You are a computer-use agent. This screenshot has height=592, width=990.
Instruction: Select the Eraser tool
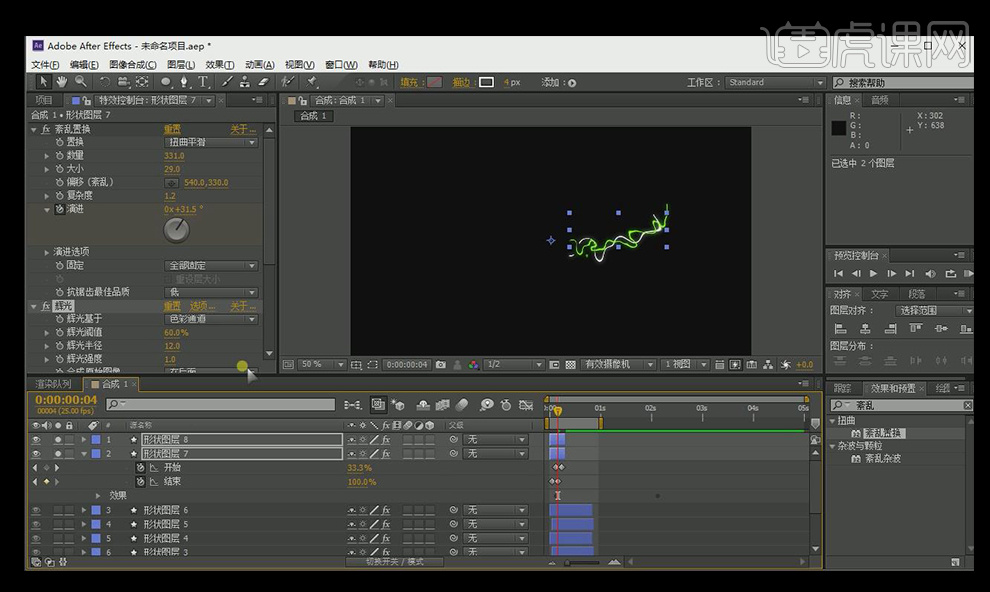[x=264, y=82]
